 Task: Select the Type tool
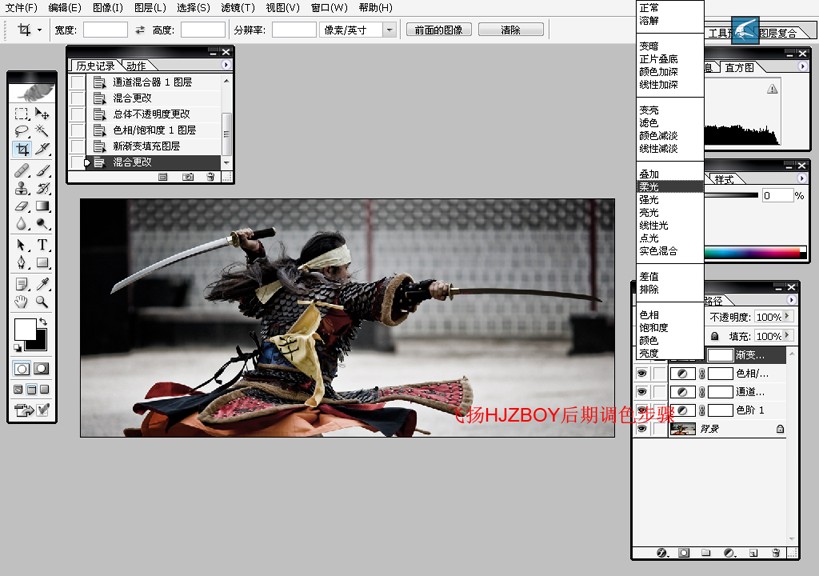tap(42, 245)
